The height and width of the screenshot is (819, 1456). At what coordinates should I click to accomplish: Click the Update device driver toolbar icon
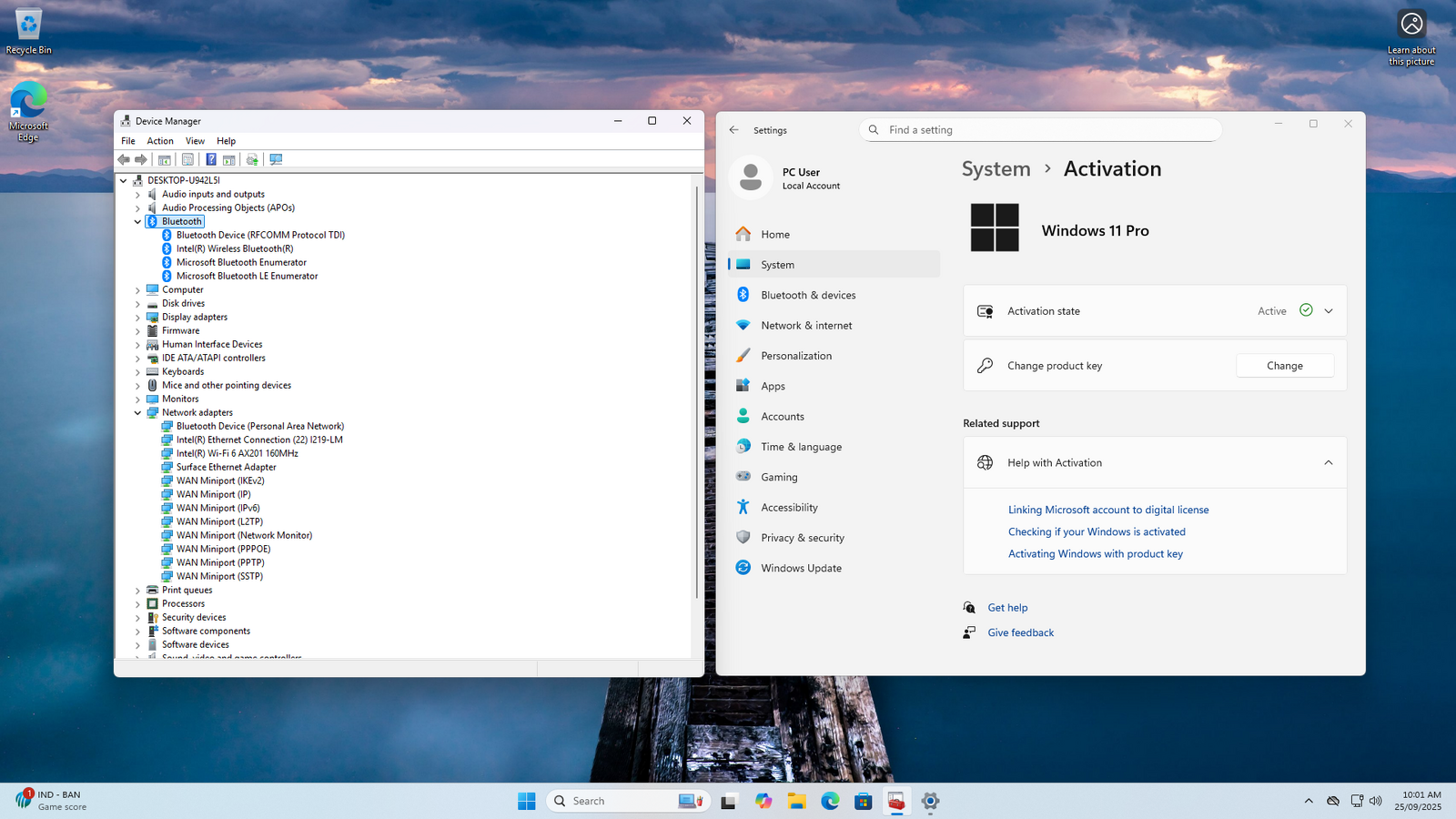pos(252,159)
